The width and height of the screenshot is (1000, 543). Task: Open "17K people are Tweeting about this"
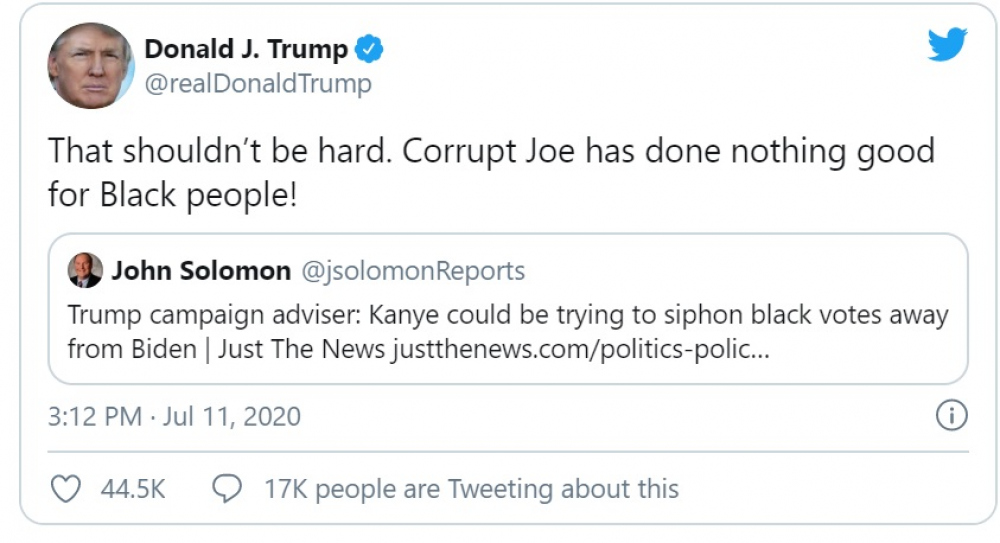pos(471,489)
